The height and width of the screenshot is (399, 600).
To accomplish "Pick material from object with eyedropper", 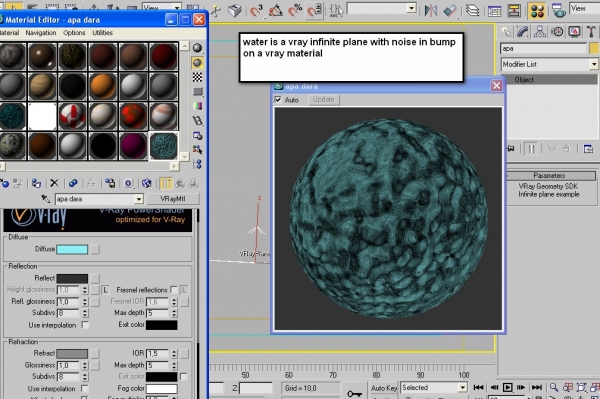I will 46,199.
